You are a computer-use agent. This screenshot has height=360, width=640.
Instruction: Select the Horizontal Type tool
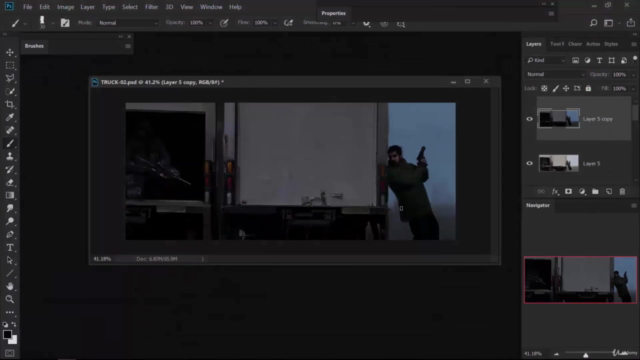(x=10, y=248)
